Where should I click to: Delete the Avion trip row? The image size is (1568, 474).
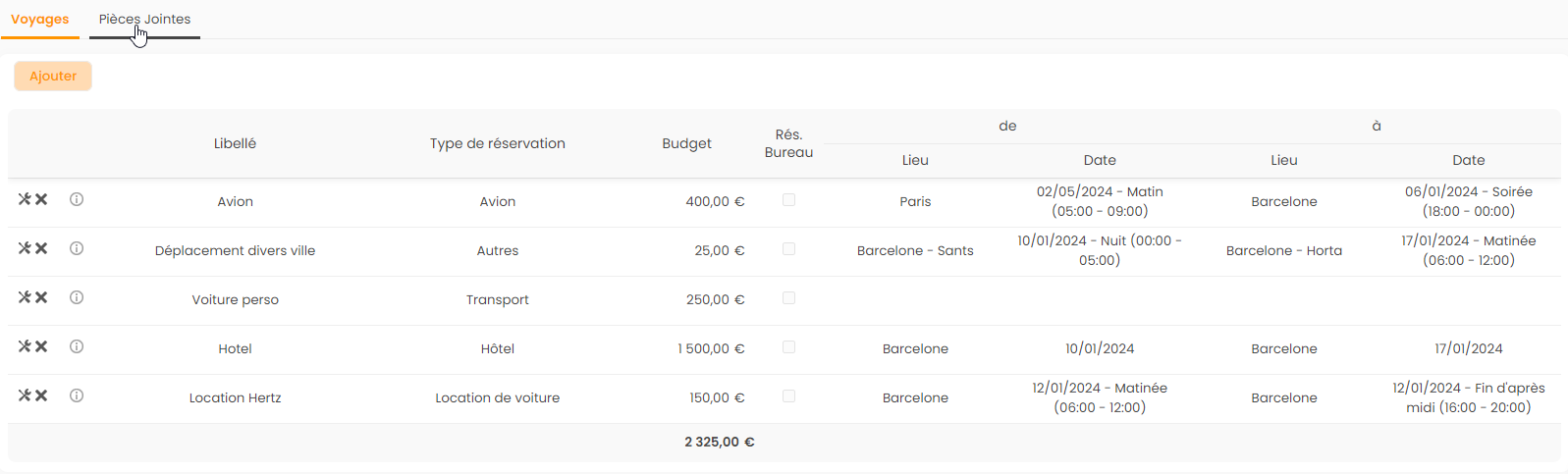pos(41,199)
